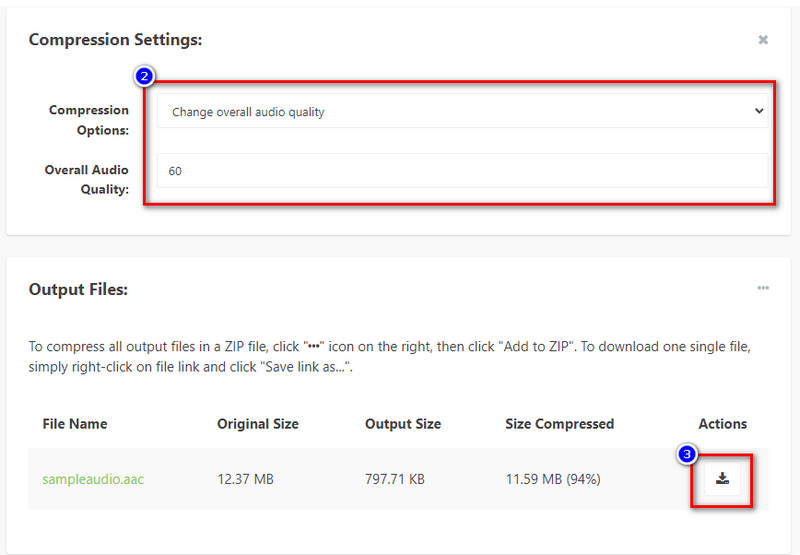Screen dimensions: 800x555
Task: Click the Output Files heading
Action: [x=78, y=289]
